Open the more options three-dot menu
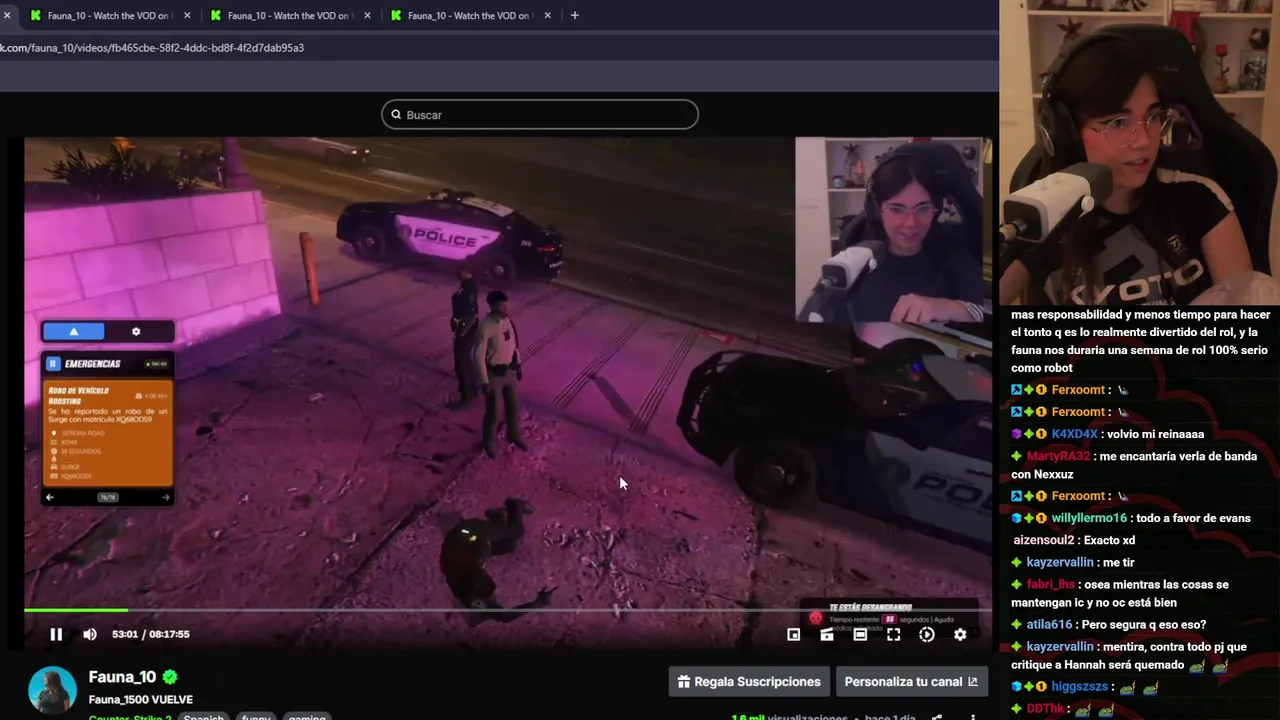The height and width of the screenshot is (720, 1280). [972, 717]
